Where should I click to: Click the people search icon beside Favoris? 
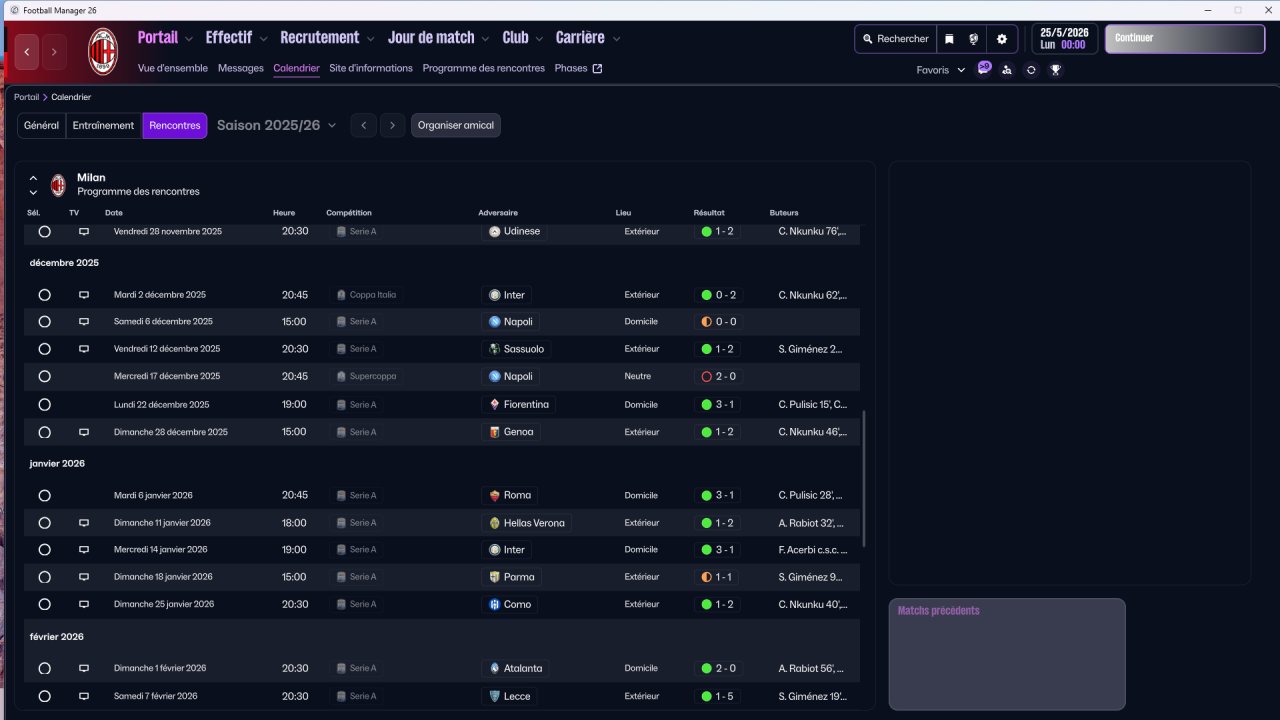pos(1007,70)
